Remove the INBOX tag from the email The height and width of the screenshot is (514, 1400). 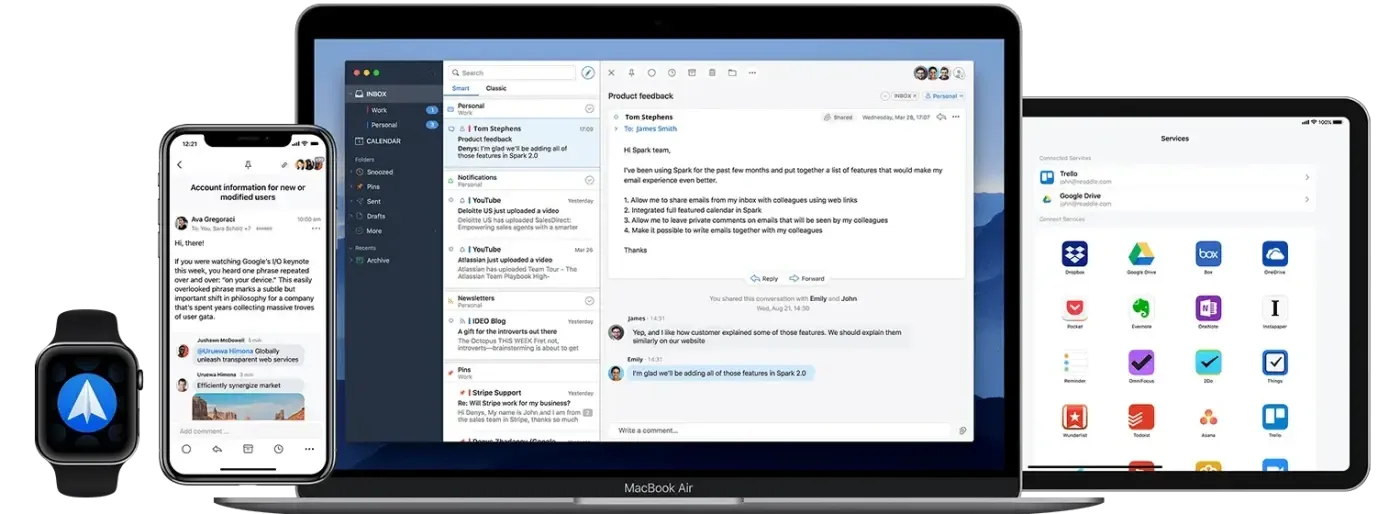pyautogui.click(x=914, y=96)
